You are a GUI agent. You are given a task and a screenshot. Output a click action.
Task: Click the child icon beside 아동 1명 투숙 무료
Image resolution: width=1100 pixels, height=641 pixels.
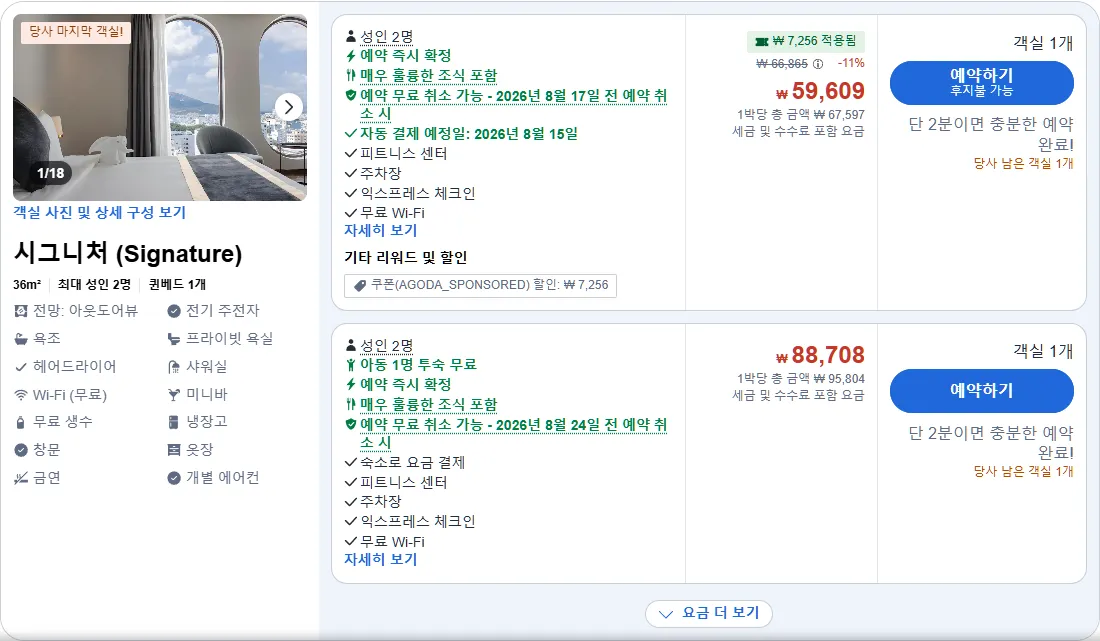coord(351,365)
